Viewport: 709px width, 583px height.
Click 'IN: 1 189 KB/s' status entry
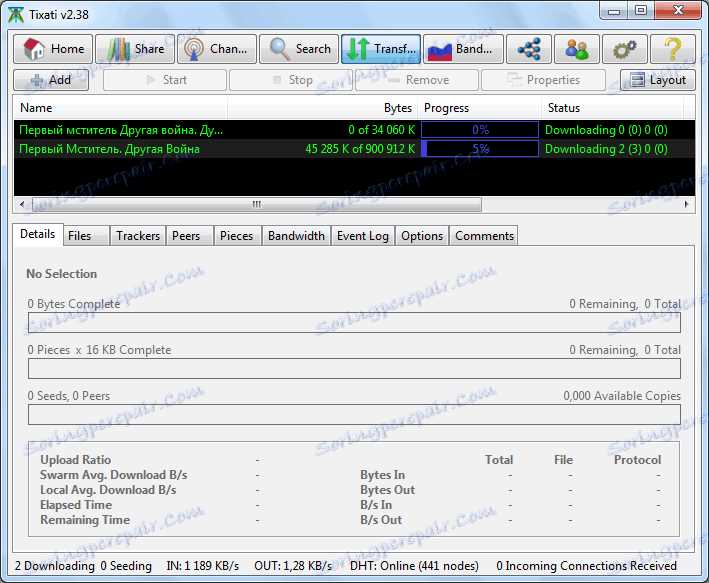click(x=203, y=566)
